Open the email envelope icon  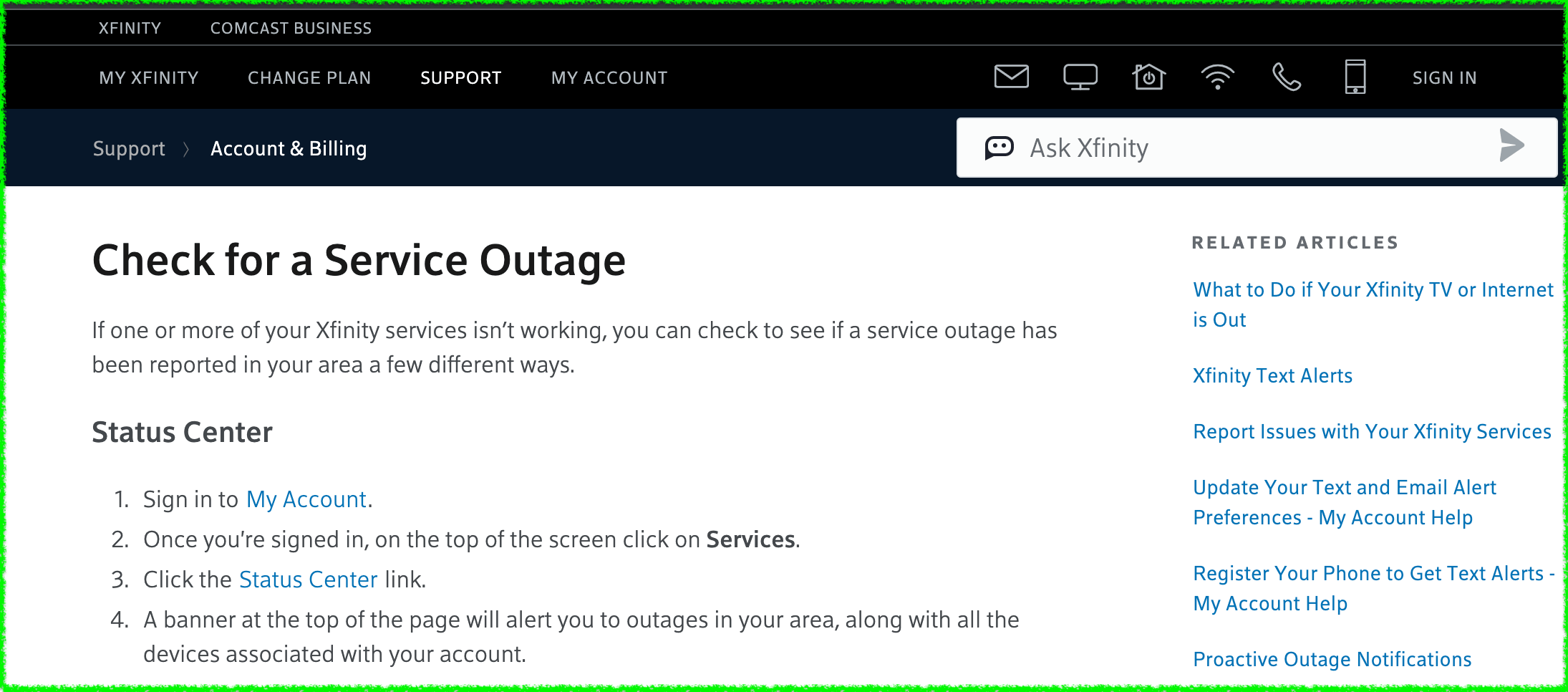pos(1012,77)
